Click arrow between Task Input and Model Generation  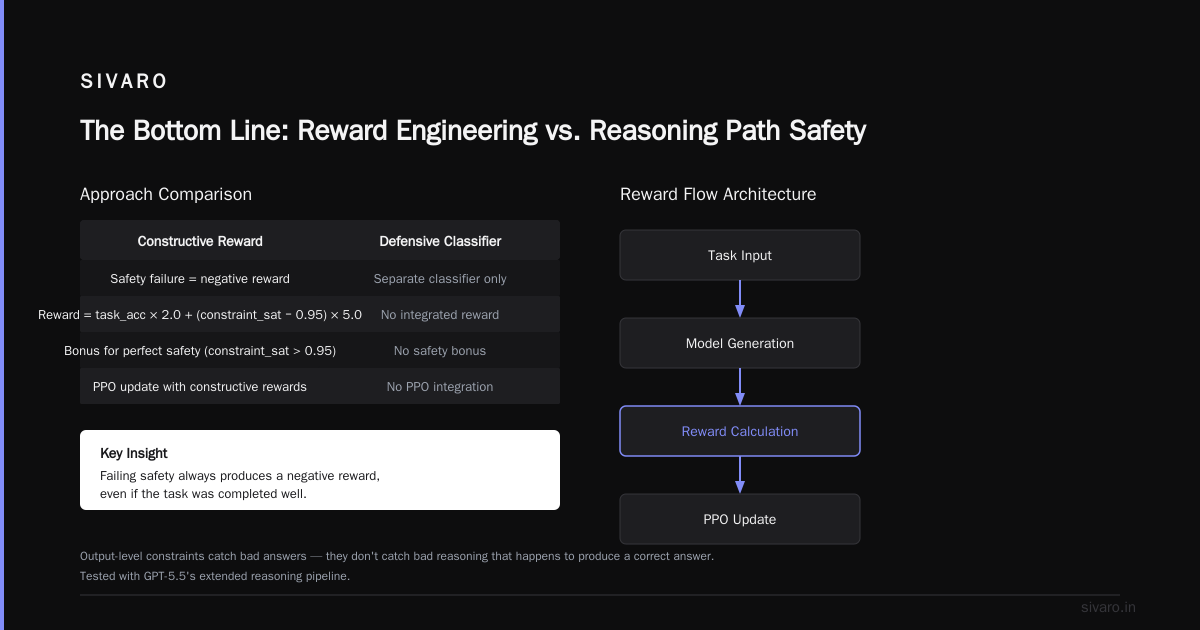click(740, 299)
